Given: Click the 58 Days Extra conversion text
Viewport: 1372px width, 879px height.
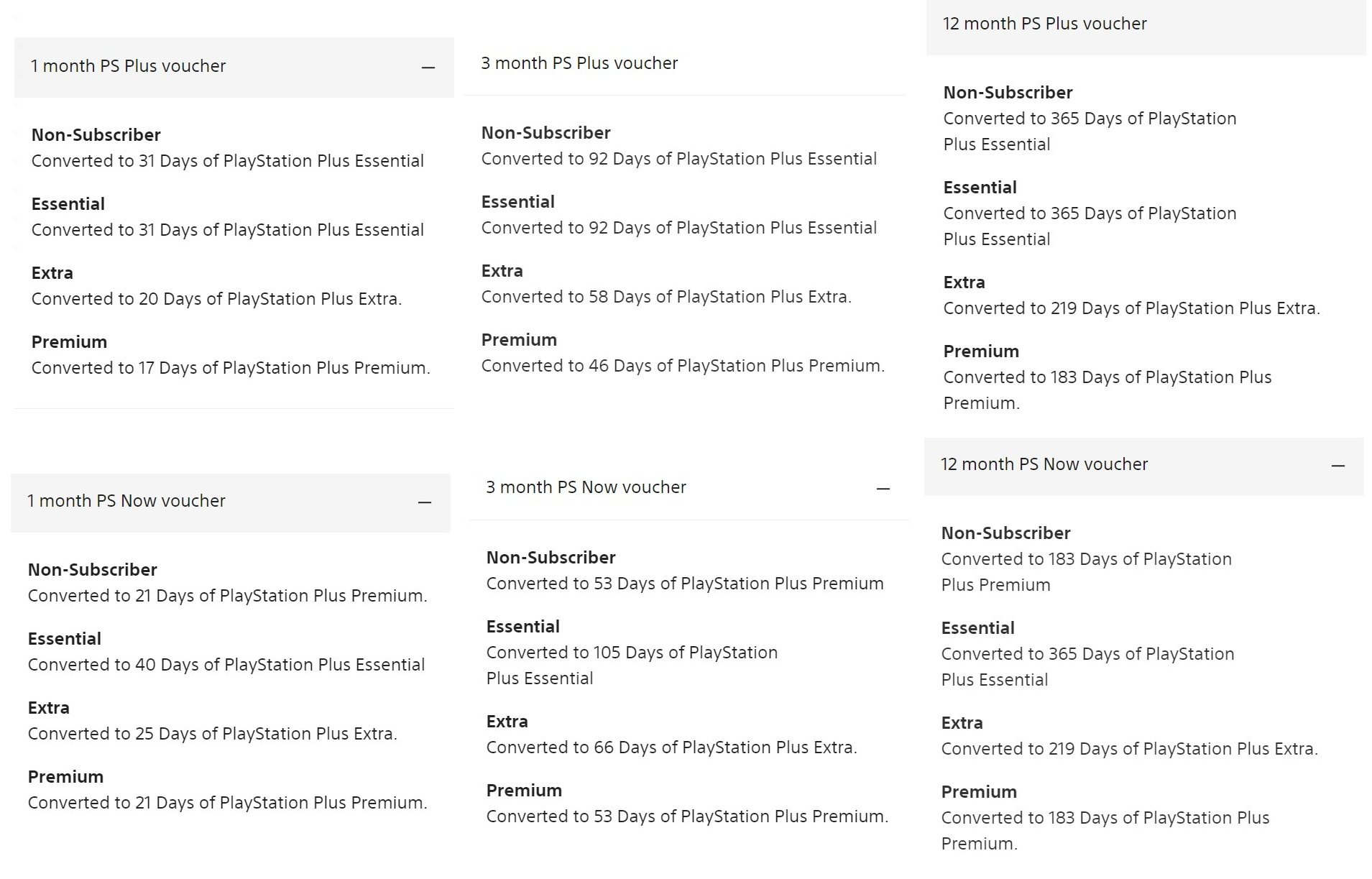Looking at the screenshot, I should tap(666, 297).
